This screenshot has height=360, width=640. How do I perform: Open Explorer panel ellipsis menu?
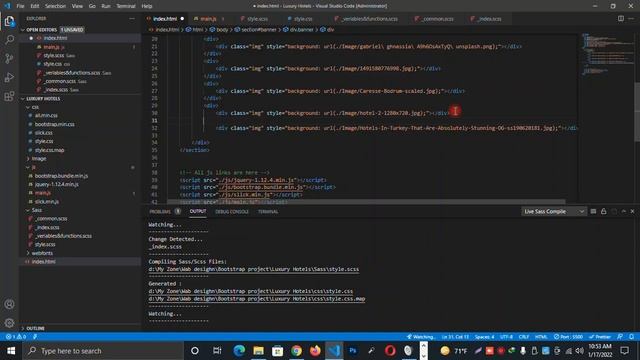(x=132, y=18)
